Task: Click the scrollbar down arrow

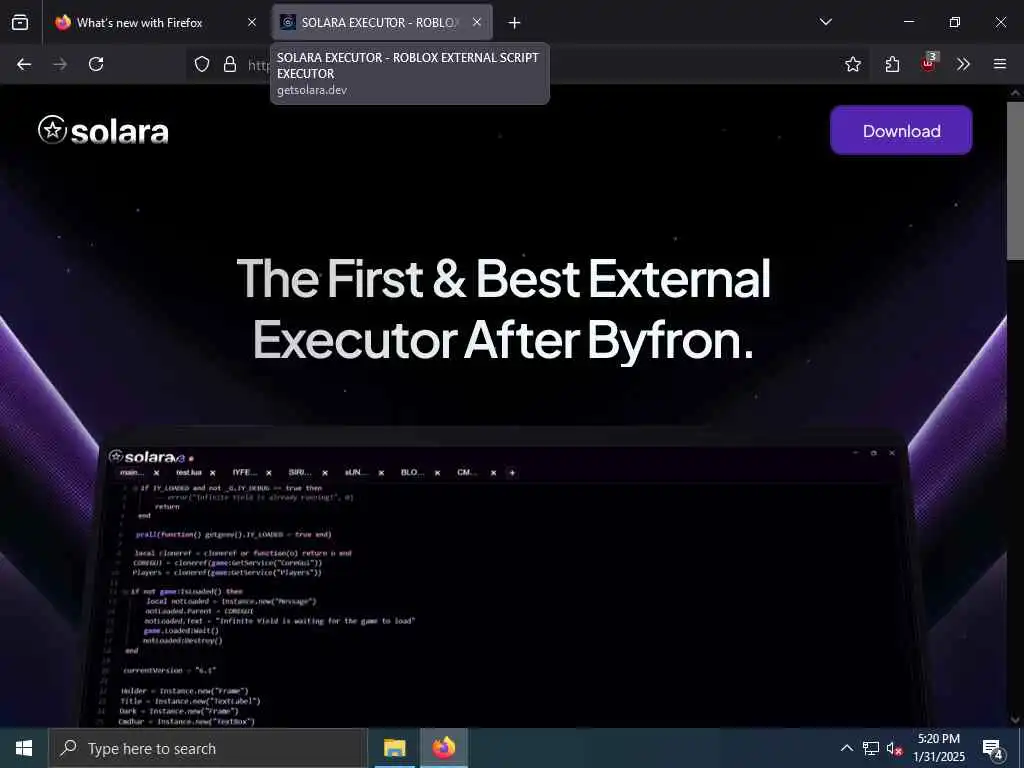Action: pyautogui.click(x=1016, y=719)
